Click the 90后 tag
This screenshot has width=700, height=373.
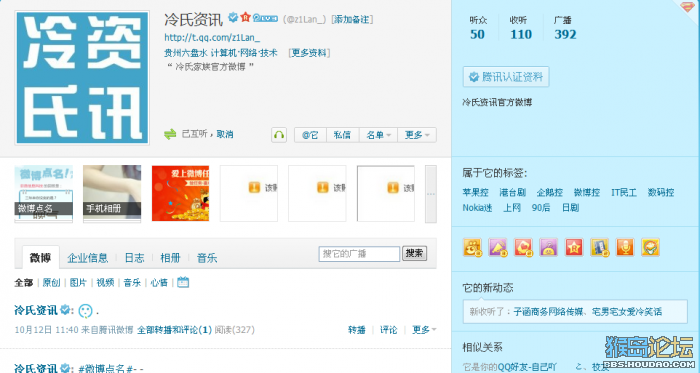(541, 207)
